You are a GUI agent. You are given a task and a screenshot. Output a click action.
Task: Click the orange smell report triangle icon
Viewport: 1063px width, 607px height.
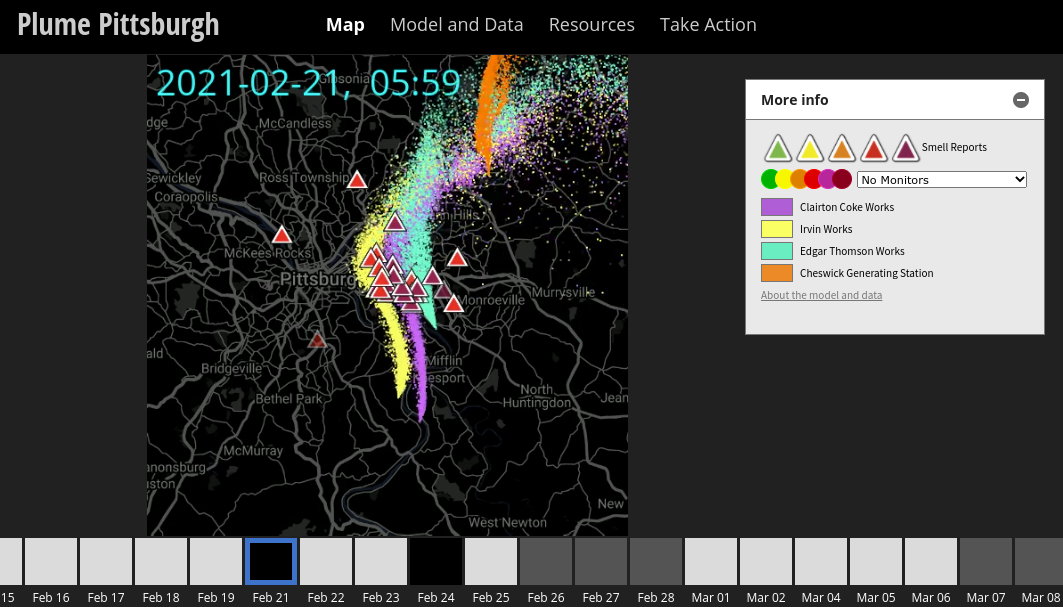(x=842, y=149)
